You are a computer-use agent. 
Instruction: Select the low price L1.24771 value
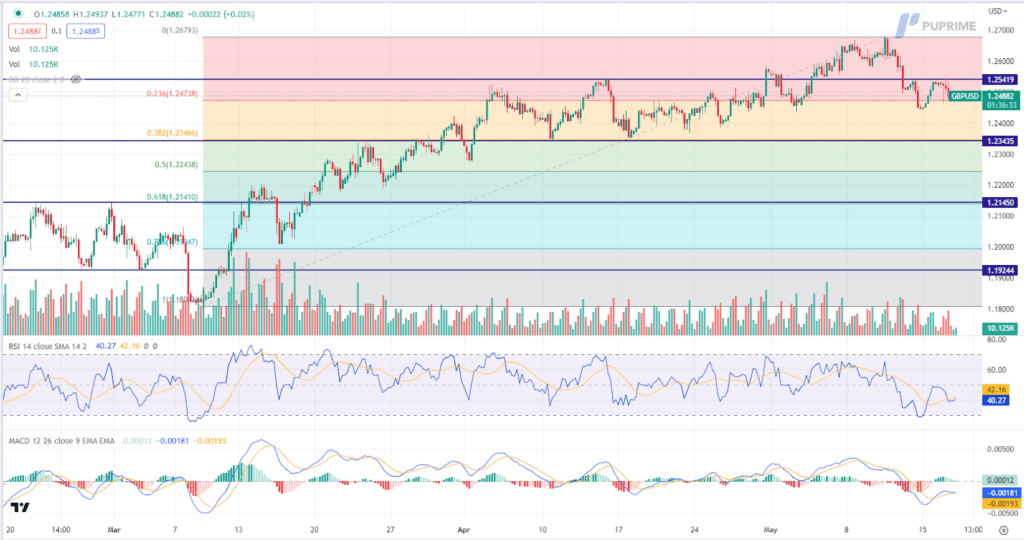click(x=128, y=14)
